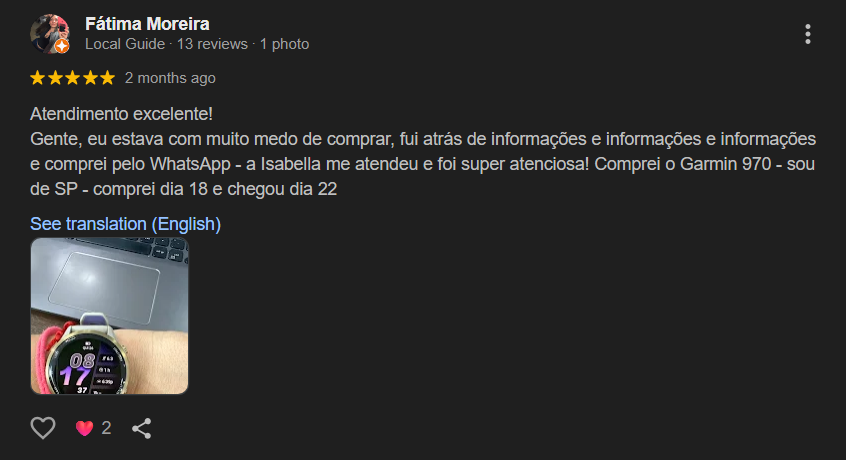Click the third star in the rating

[73, 78]
